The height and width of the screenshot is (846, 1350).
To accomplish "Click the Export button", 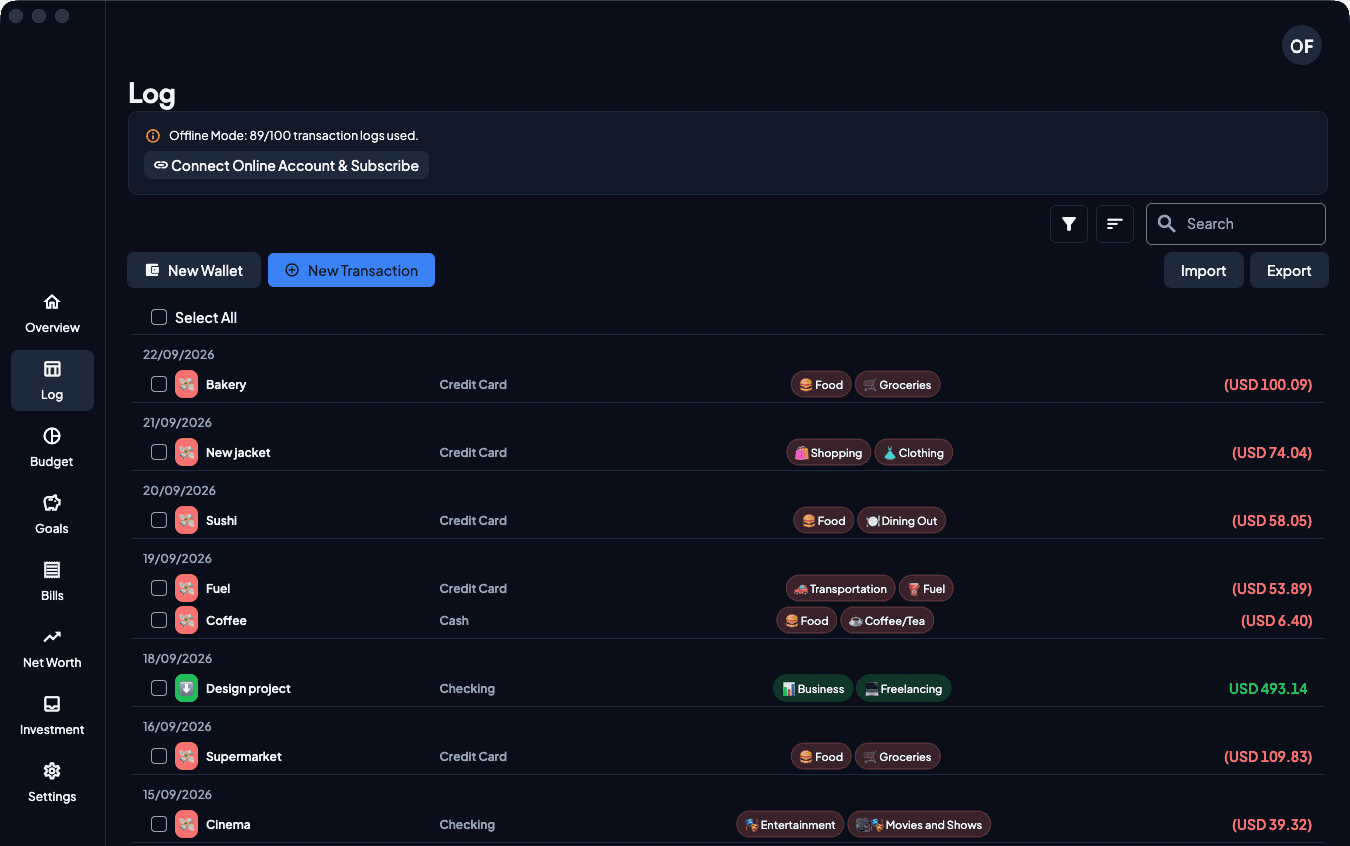I will coord(1289,270).
